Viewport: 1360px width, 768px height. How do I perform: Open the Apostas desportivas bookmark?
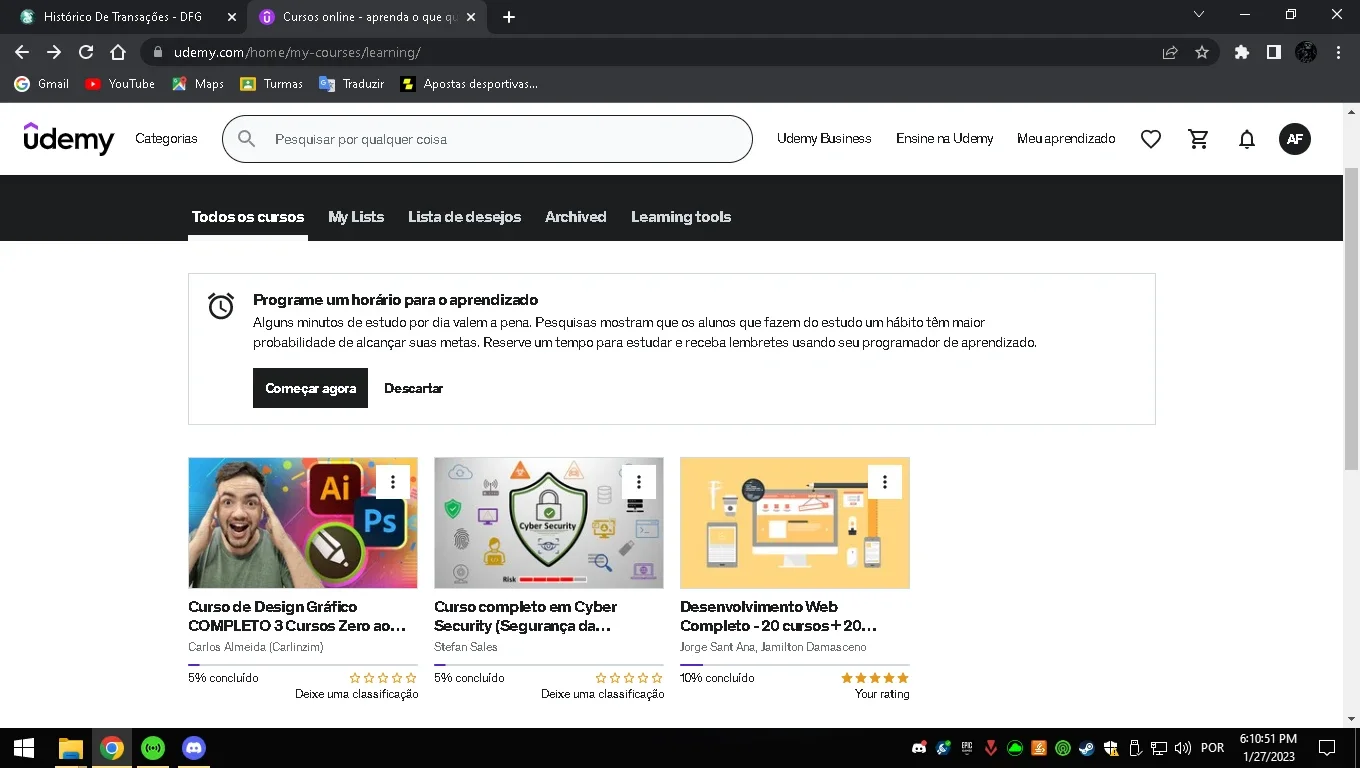[469, 84]
